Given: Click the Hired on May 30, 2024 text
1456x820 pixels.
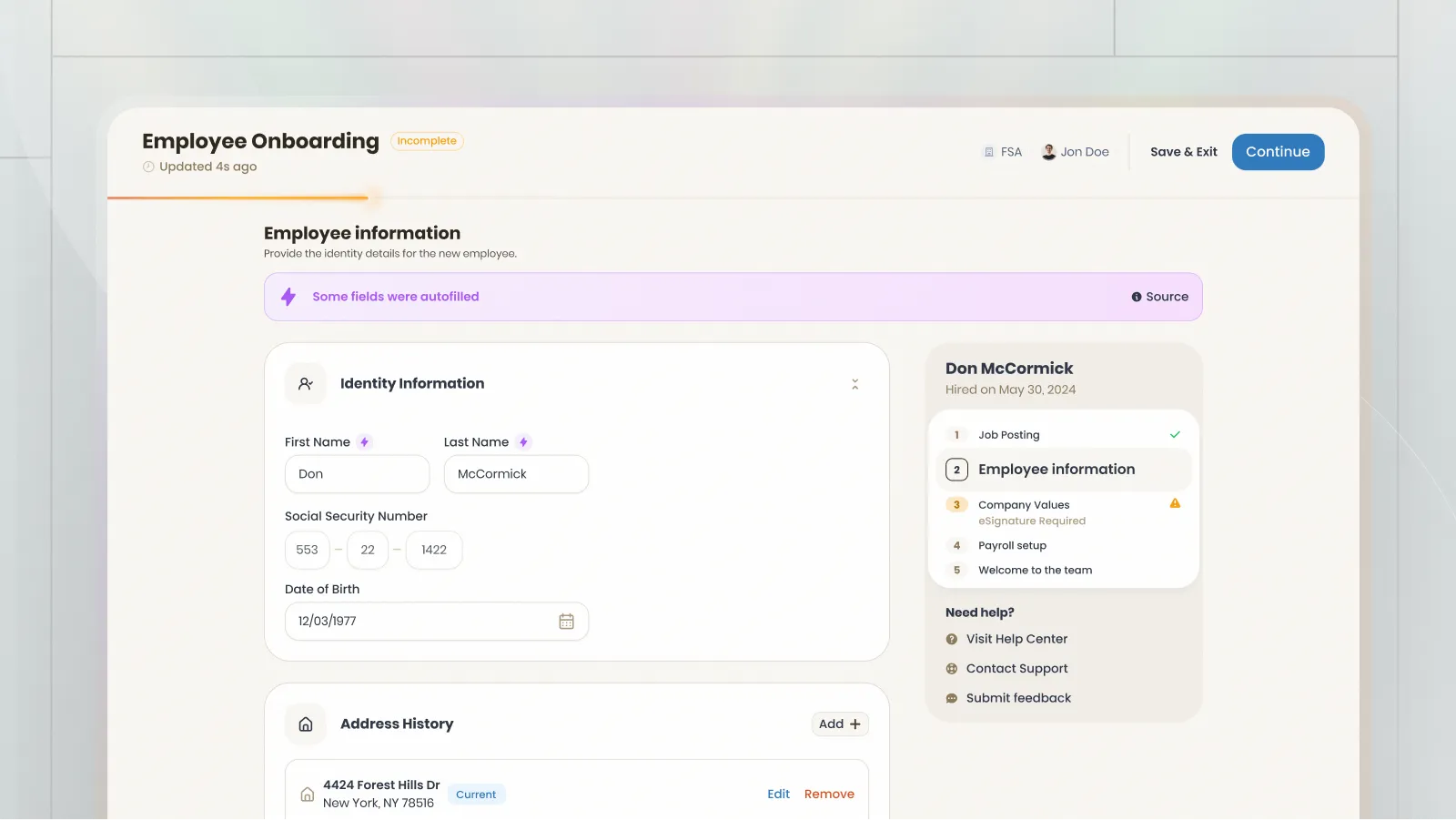Looking at the screenshot, I should (x=1010, y=390).
